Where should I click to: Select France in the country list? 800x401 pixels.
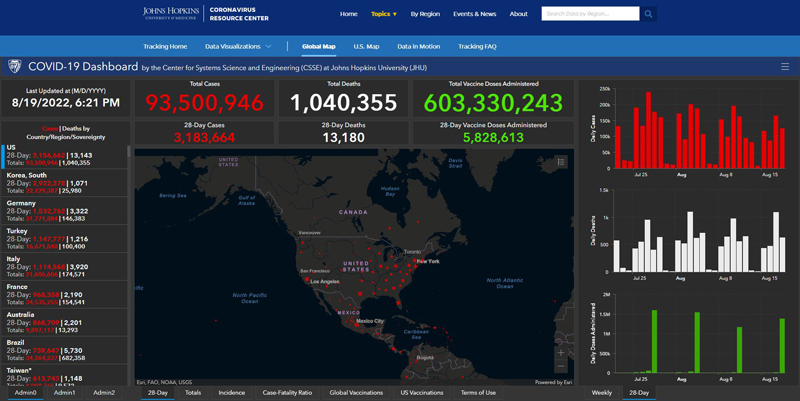[x=64, y=294]
